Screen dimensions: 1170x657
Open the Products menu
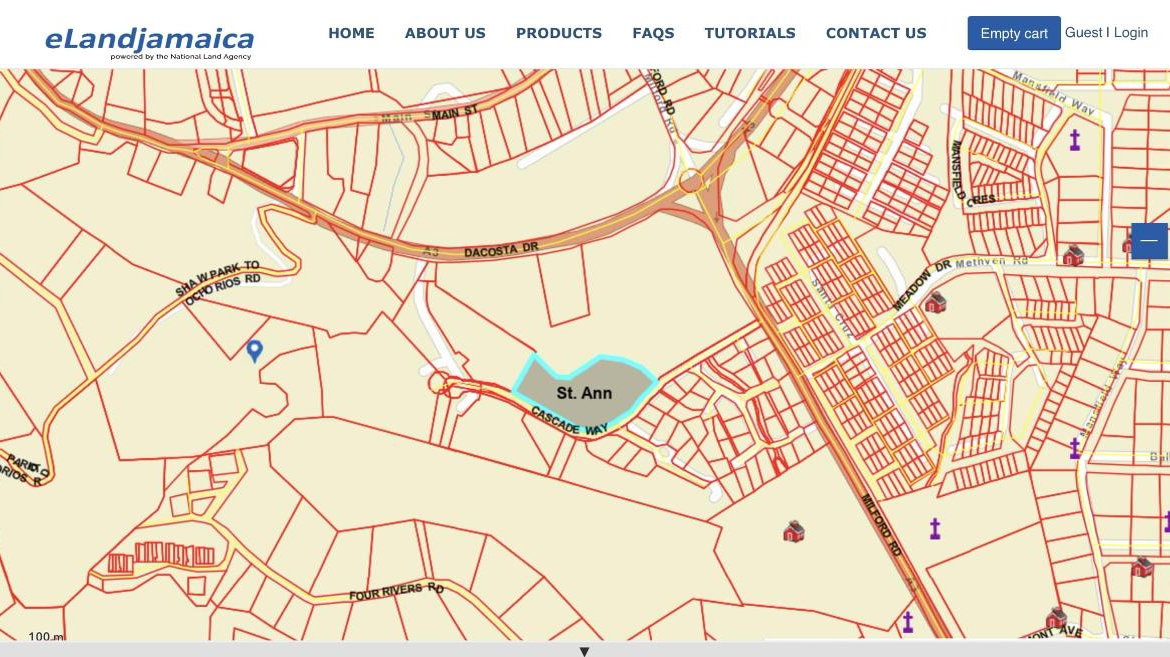tap(559, 33)
